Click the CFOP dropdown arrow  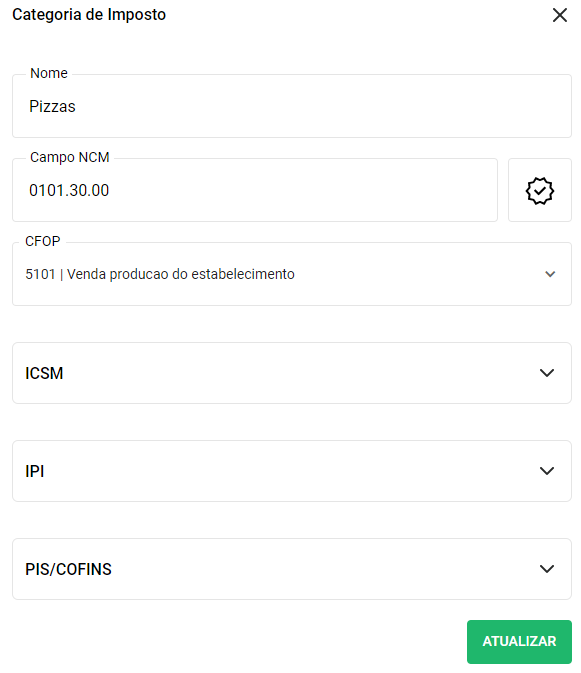pos(550,274)
